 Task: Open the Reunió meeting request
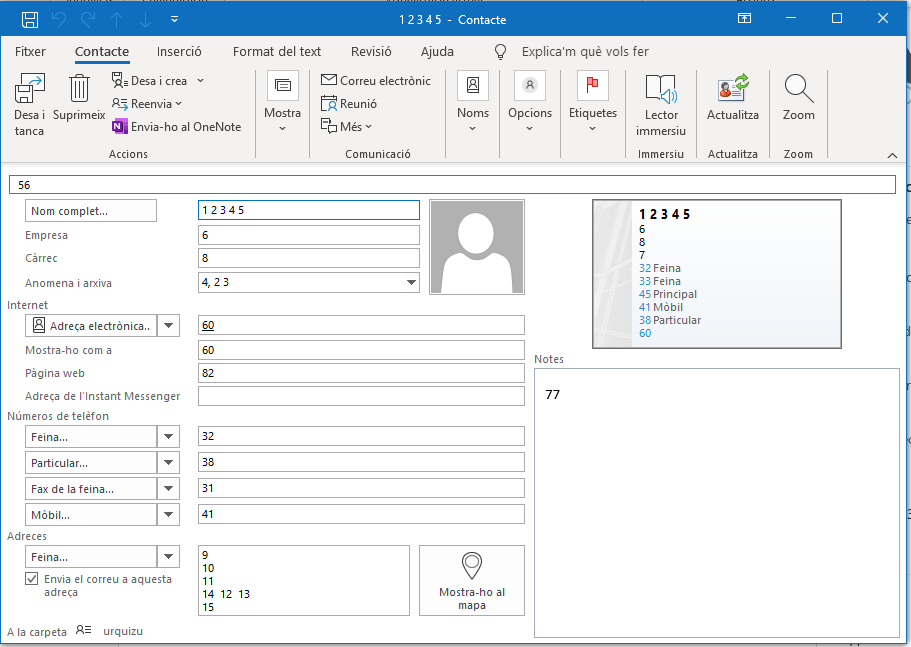349,103
